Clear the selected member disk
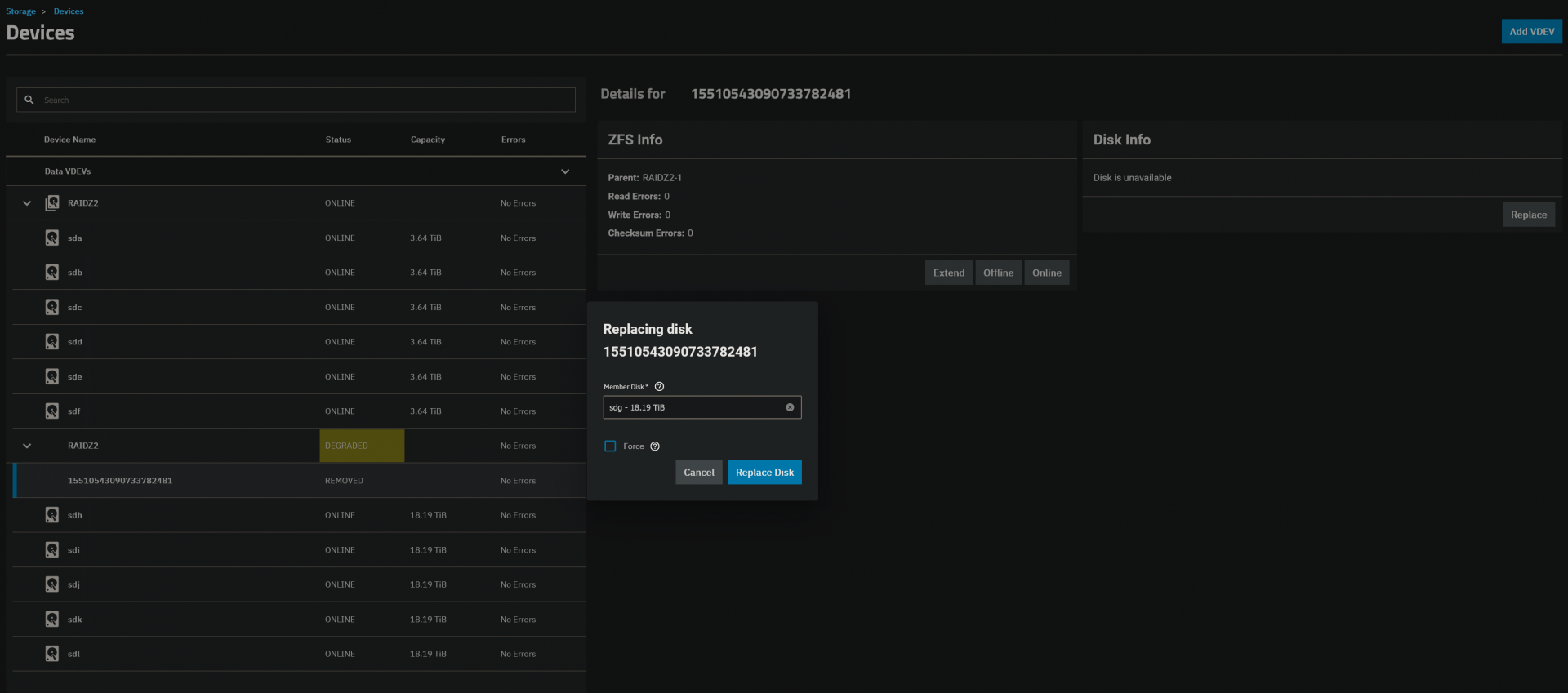 click(790, 407)
